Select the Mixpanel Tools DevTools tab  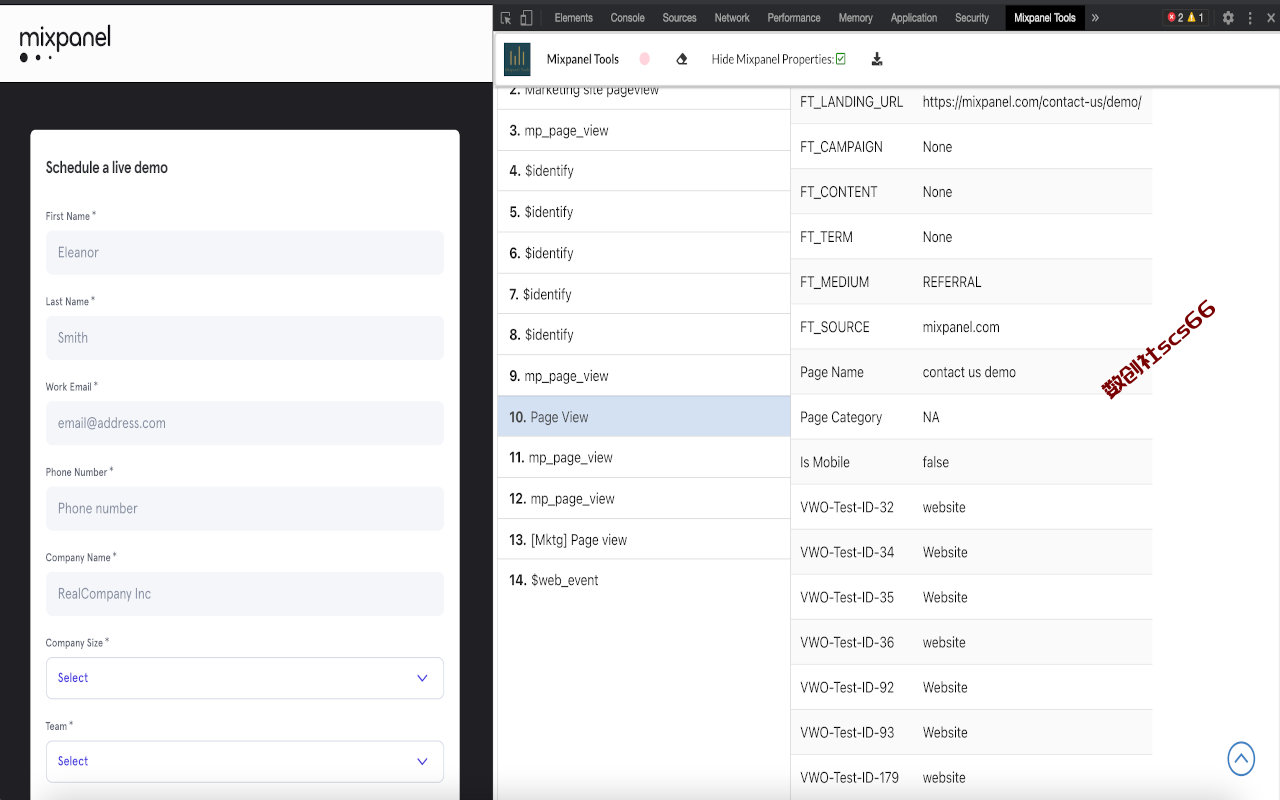1045,18
